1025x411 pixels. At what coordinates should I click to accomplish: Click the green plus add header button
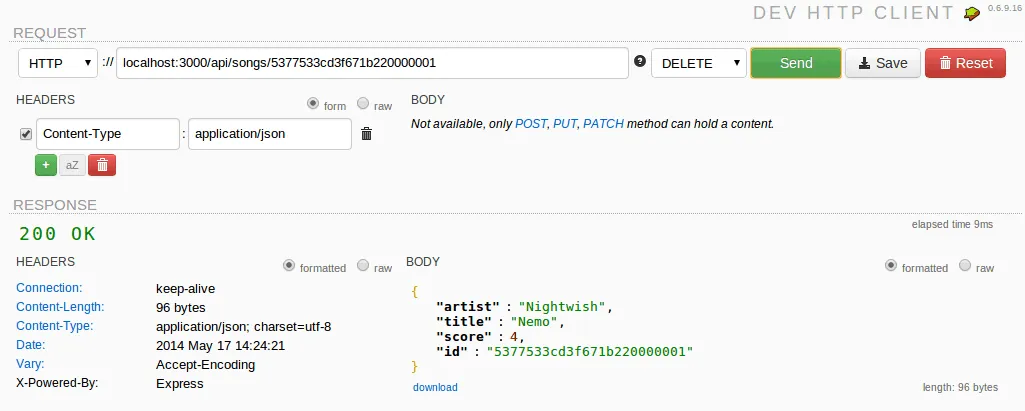pyautogui.click(x=45, y=165)
